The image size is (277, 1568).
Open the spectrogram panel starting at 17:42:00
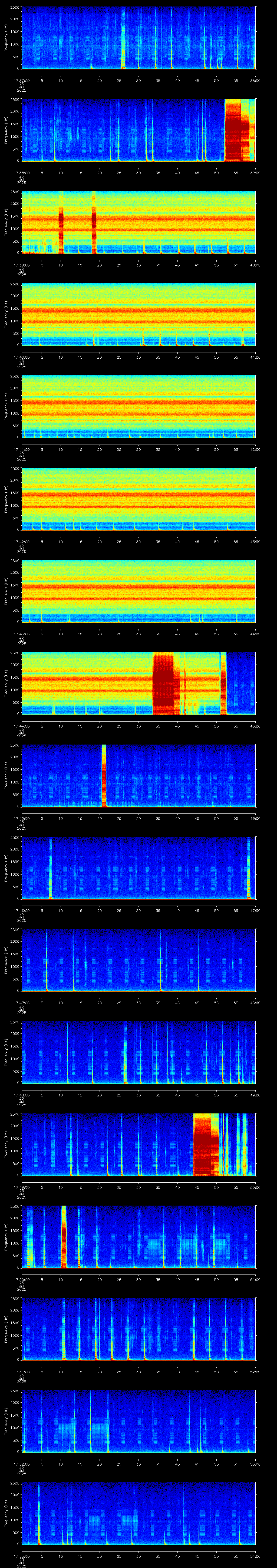pos(138,499)
